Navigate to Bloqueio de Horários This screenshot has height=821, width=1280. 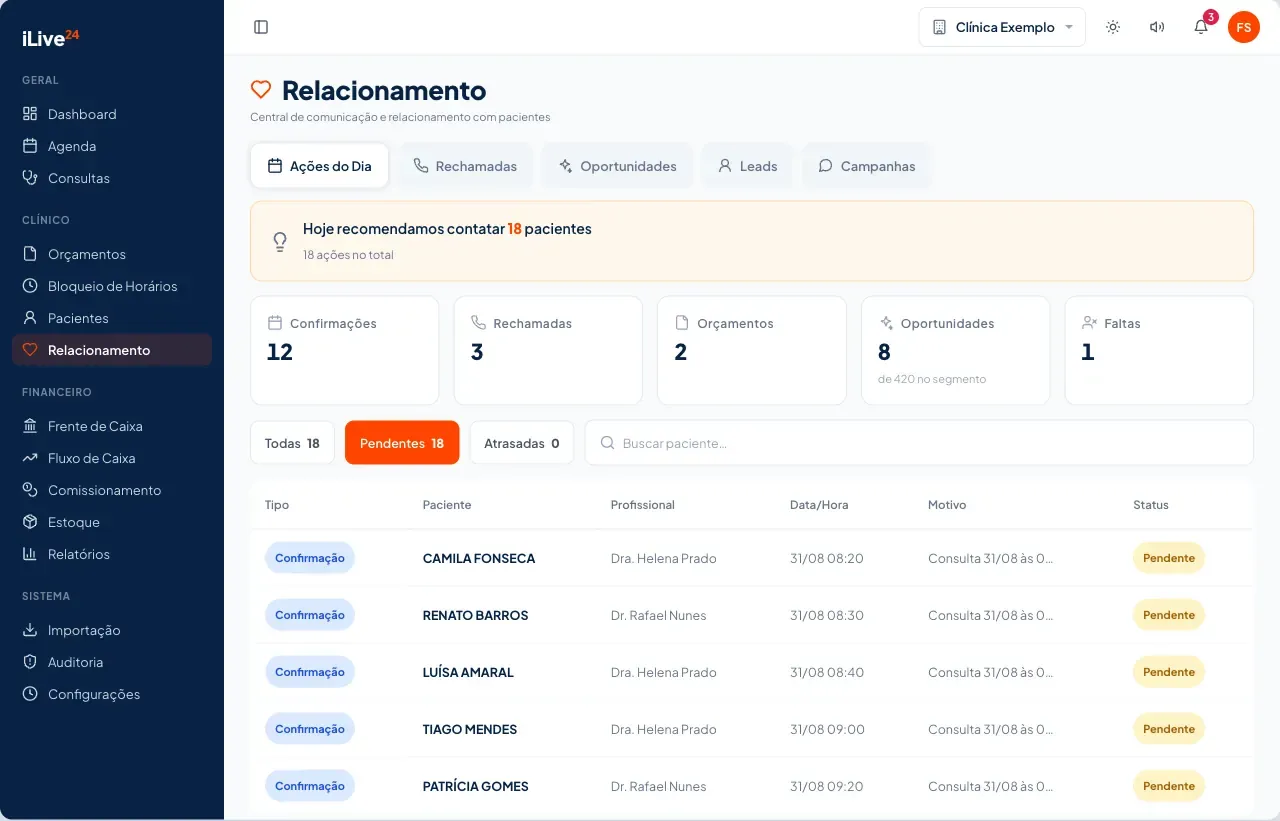(x=112, y=286)
